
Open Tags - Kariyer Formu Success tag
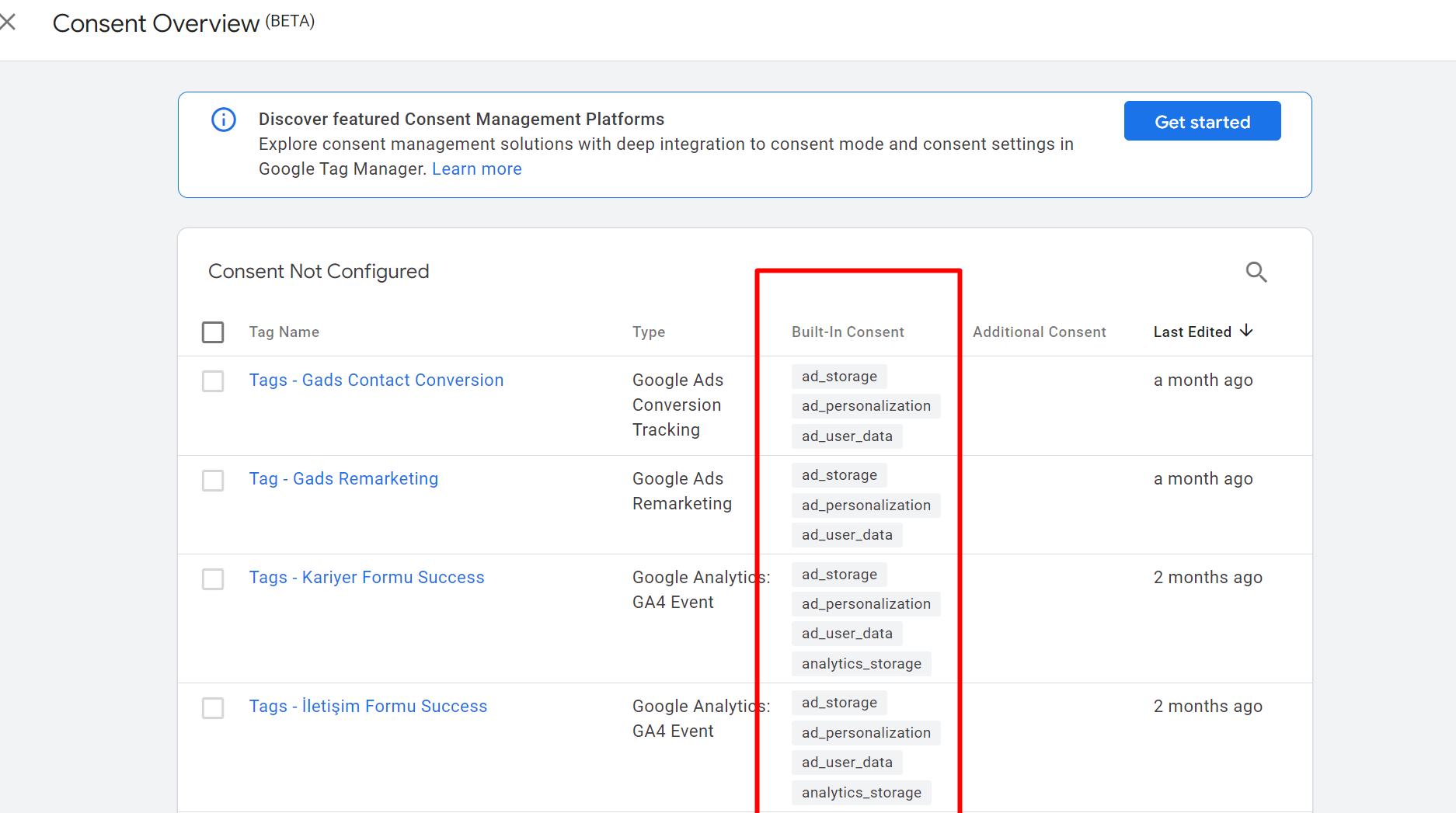click(367, 578)
